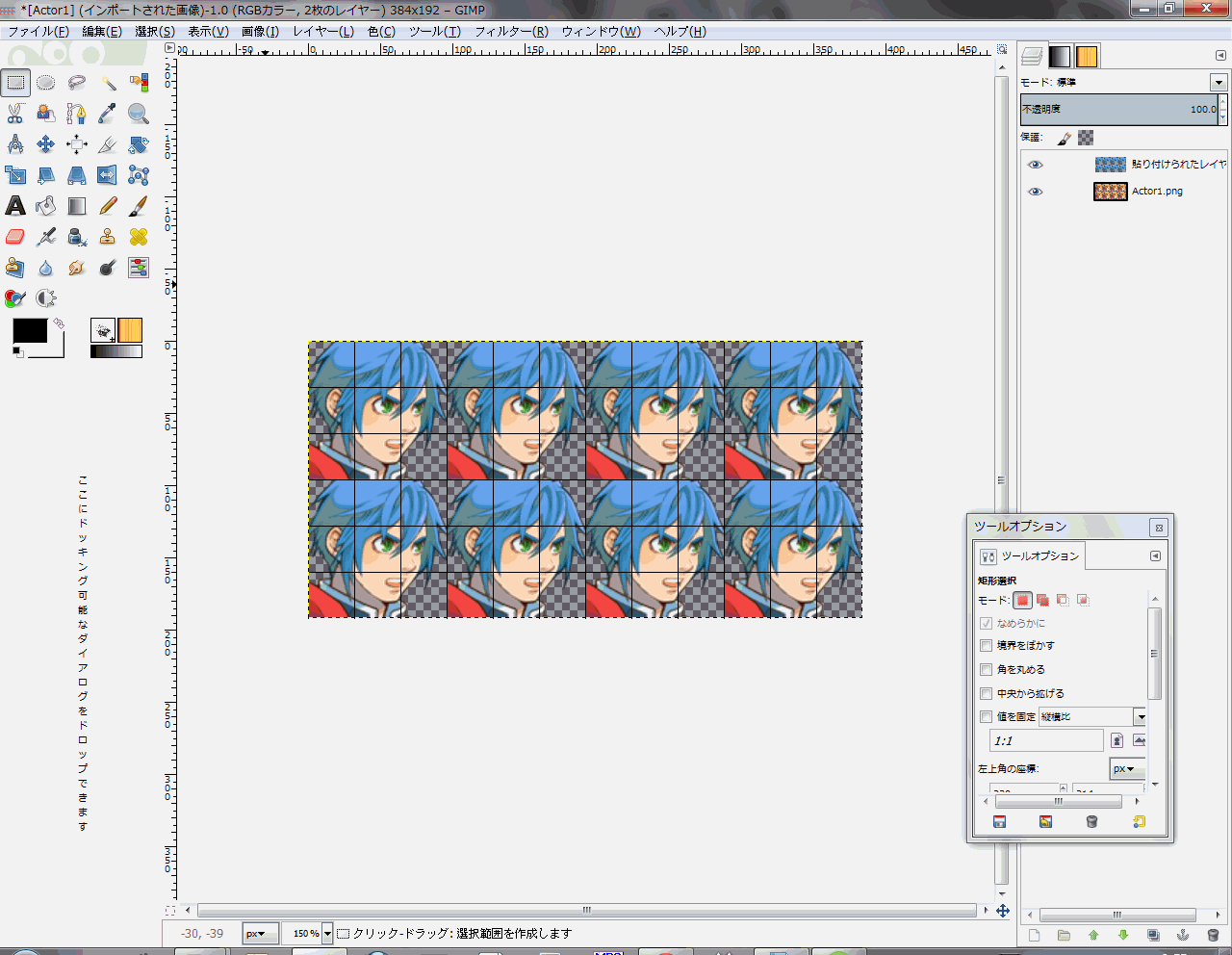The image size is (1232, 955).
Task: Select the Blend gradient tool
Action: point(77,206)
